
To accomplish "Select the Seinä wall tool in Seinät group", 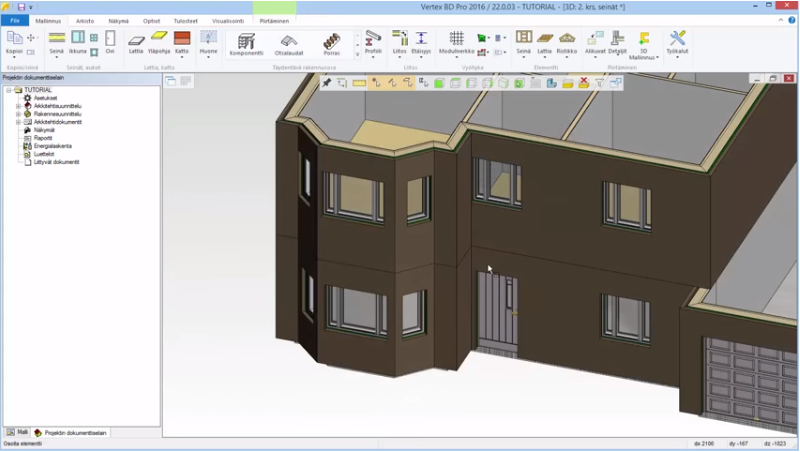I will (57, 41).
